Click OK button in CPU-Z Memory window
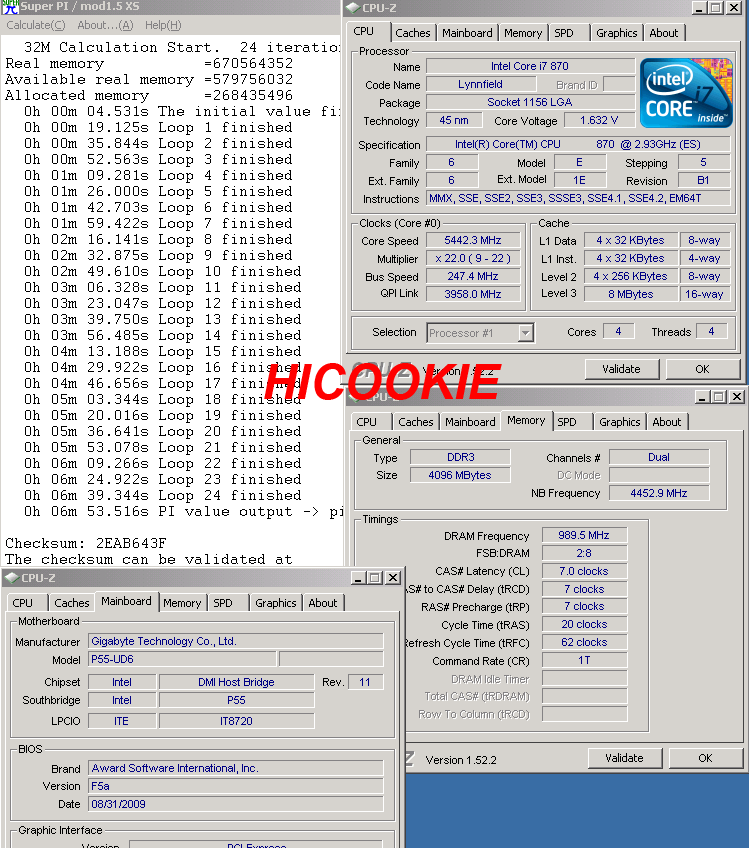 coord(705,758)
